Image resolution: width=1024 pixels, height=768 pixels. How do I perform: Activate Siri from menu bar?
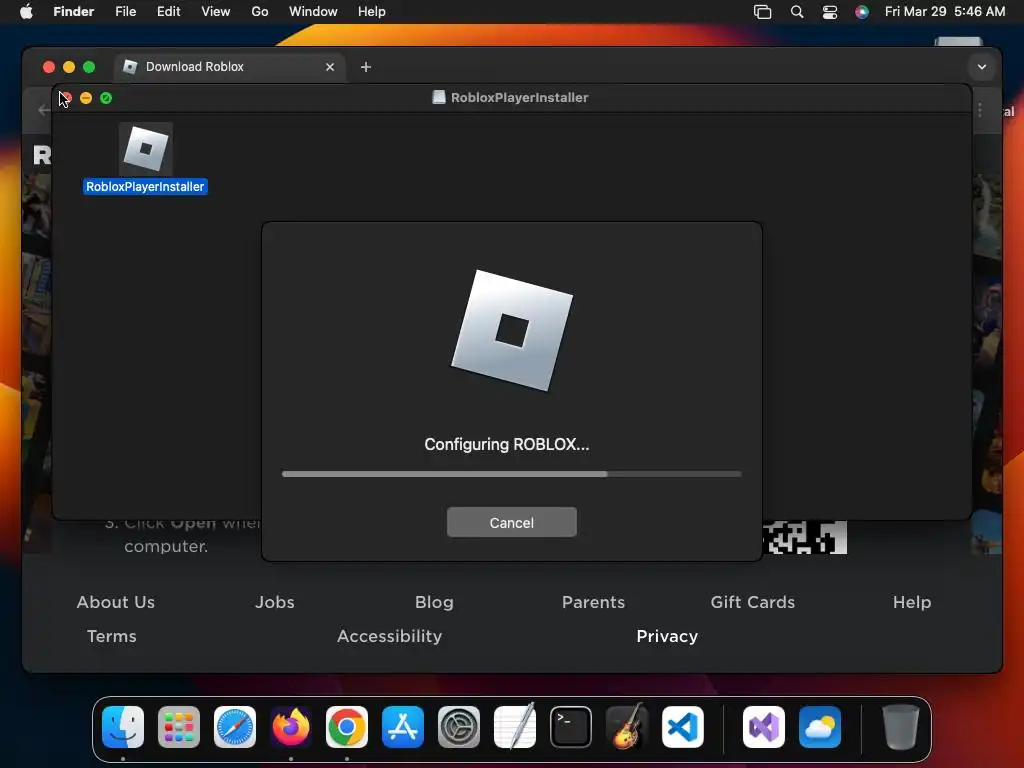pyautogui.click(x=862, y=12)
